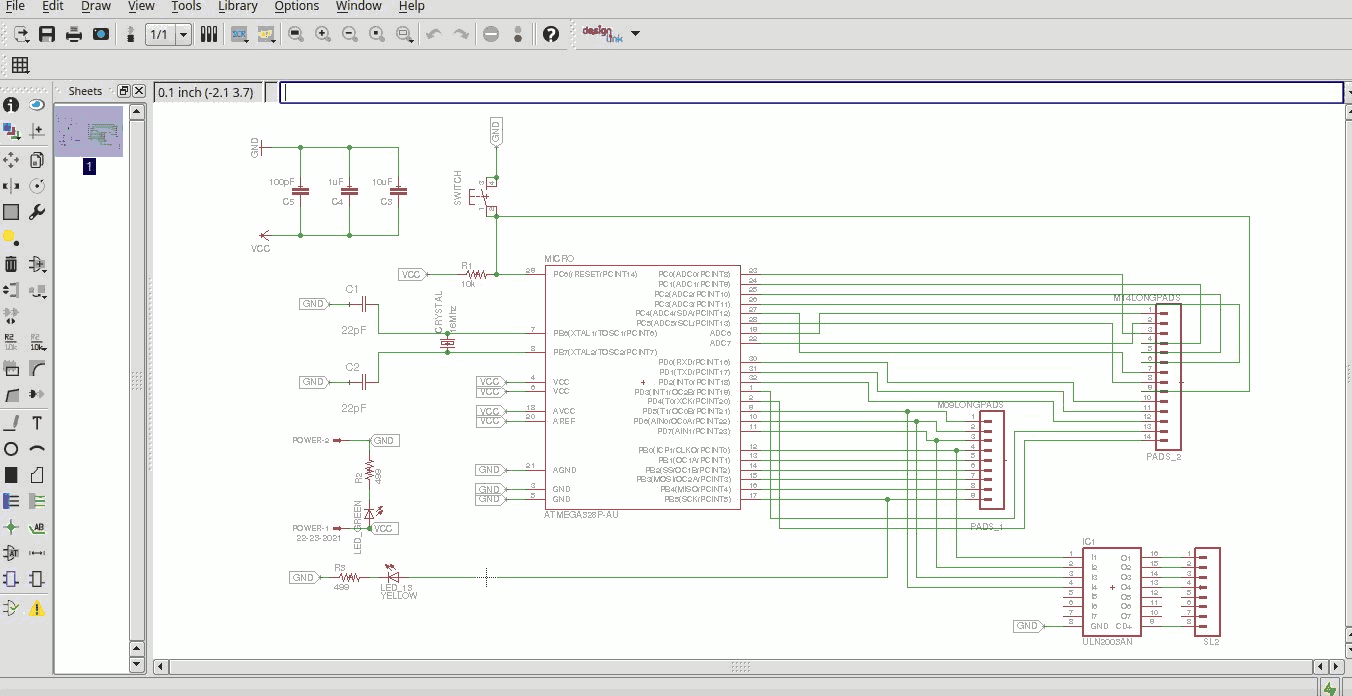Open the Draw menu

tap(96, 6)
